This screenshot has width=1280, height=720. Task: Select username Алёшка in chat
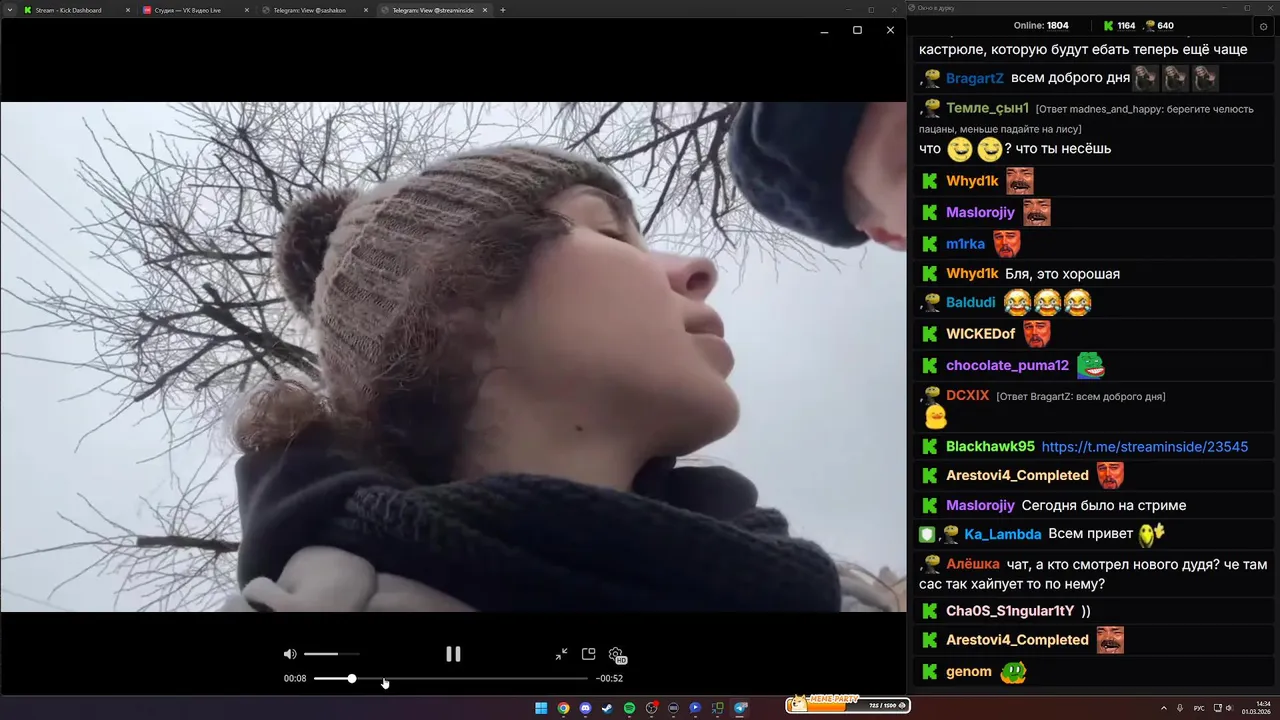pyautogui.click(x=973, y=564)
